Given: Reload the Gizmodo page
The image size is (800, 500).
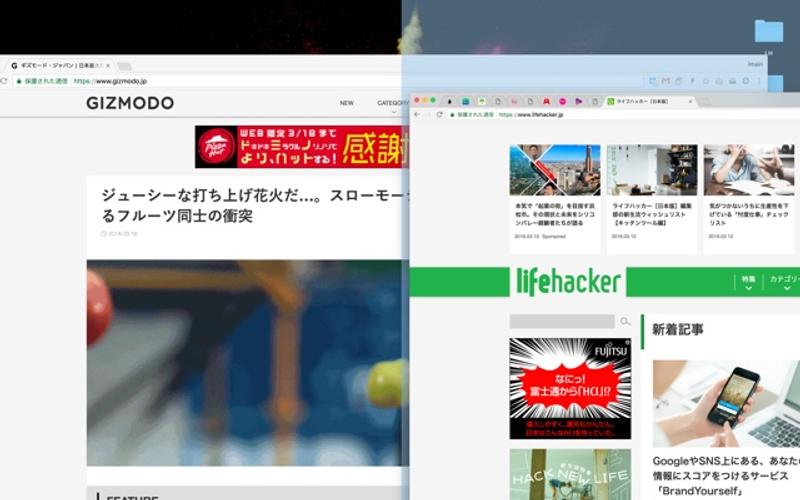Looking at the screenshot, I should pos(3,81).
